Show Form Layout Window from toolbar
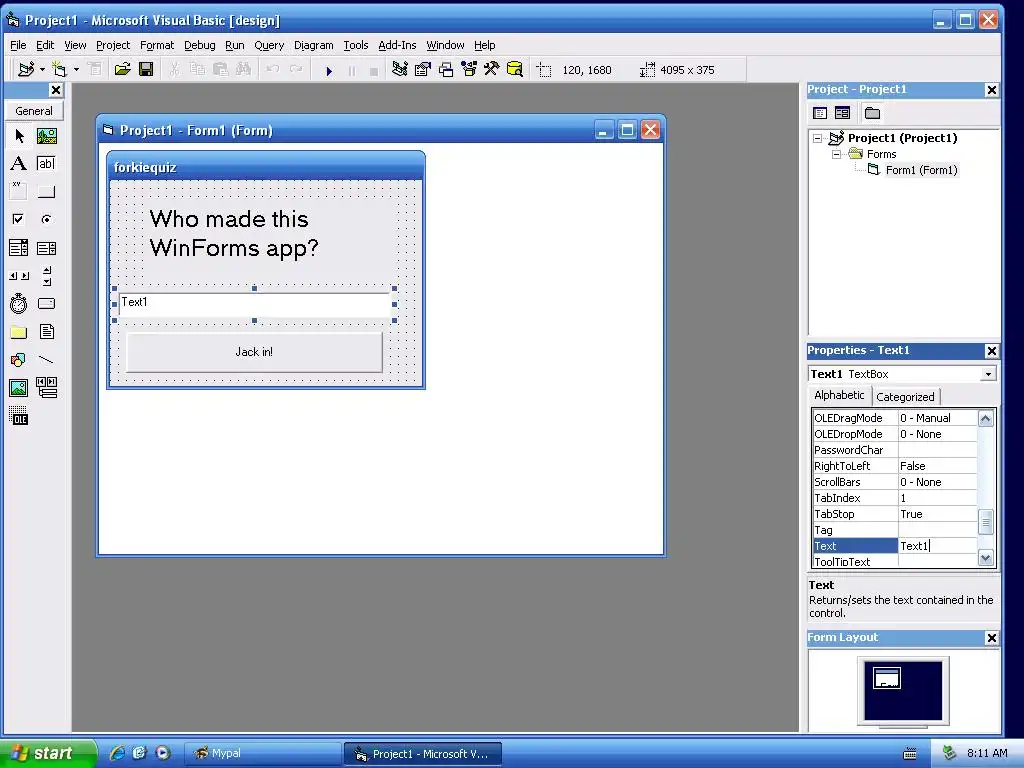 [446, 69]
